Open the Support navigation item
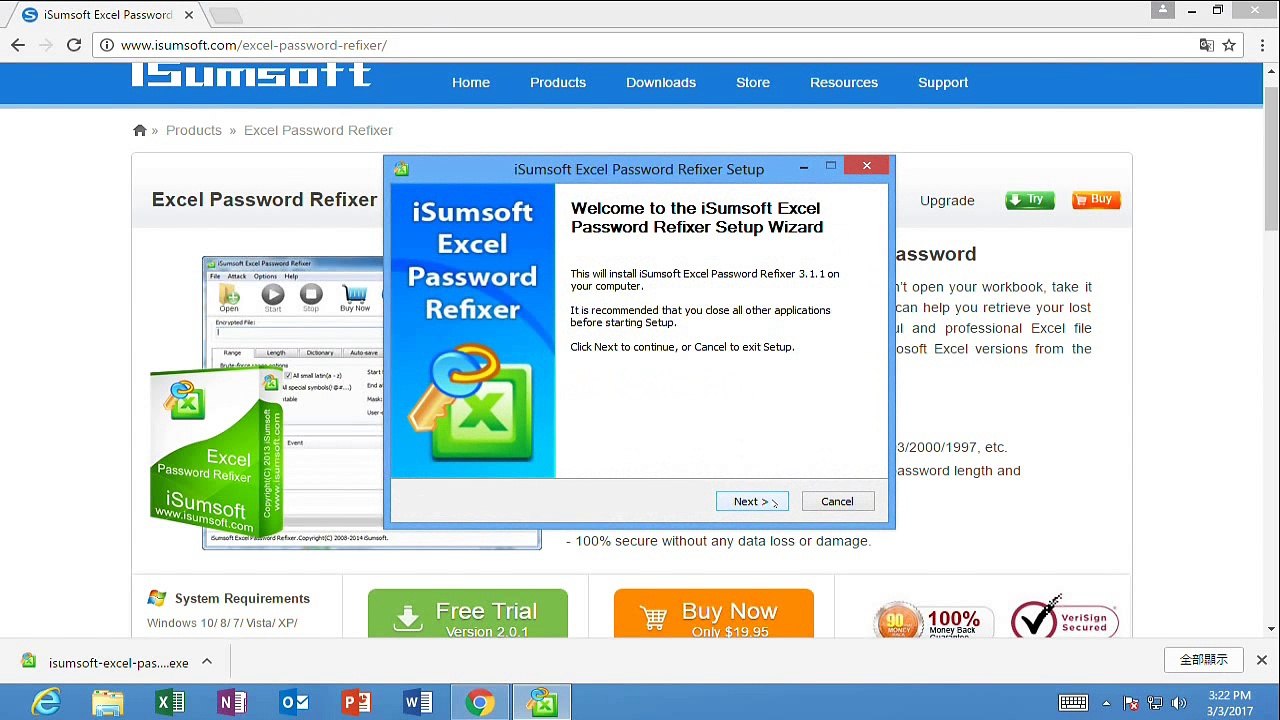 (943, 82)
